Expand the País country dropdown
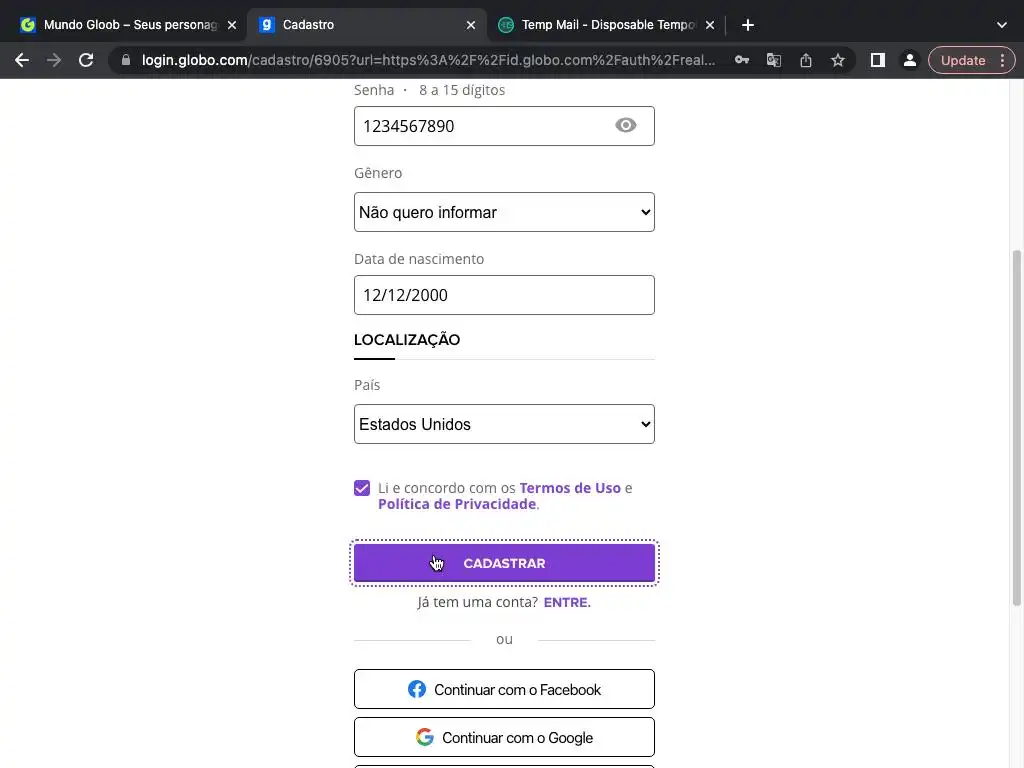Viewport: 1024px width, 768px height. click(x=504, y=424)
